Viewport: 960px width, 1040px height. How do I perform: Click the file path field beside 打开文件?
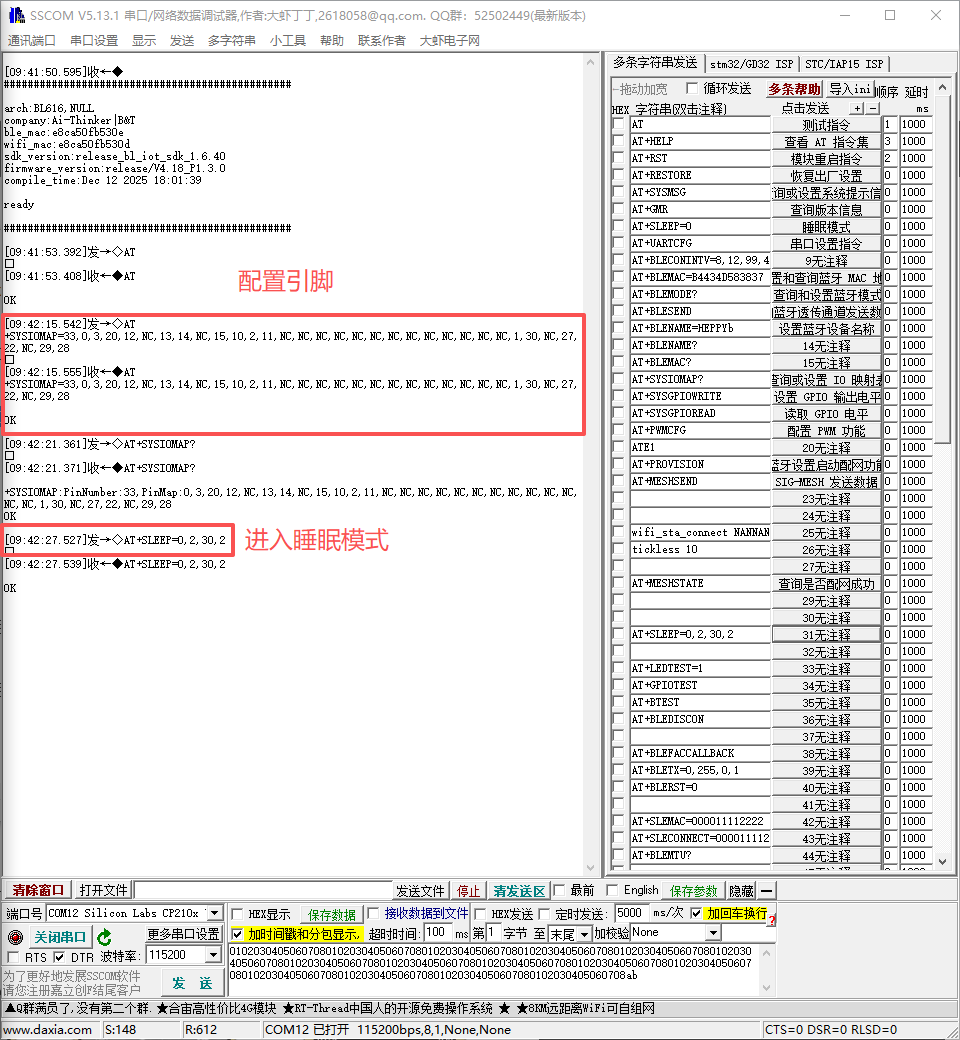point(263,890)
